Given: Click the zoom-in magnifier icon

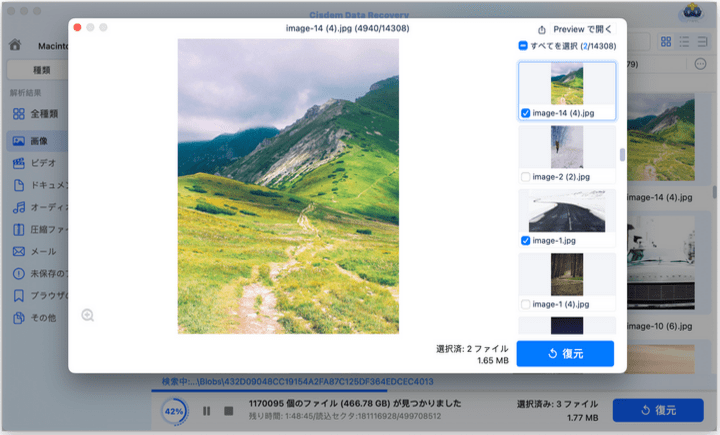Looking at the screenshot, I should coord(88,315).
